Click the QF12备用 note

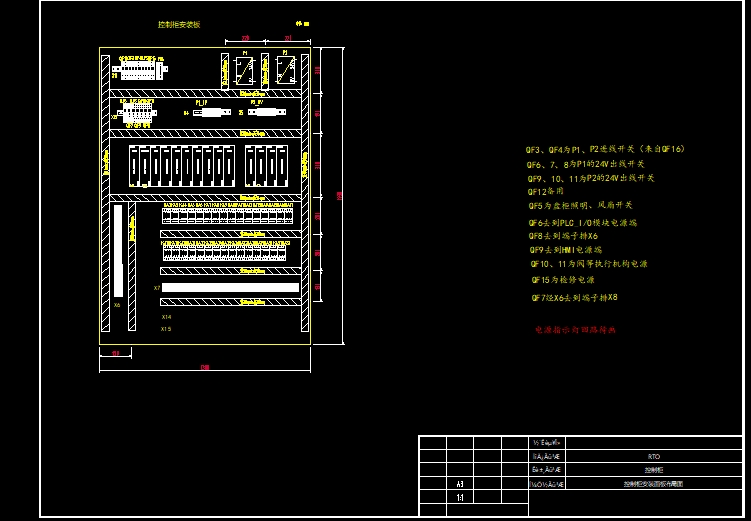point(546,192)
